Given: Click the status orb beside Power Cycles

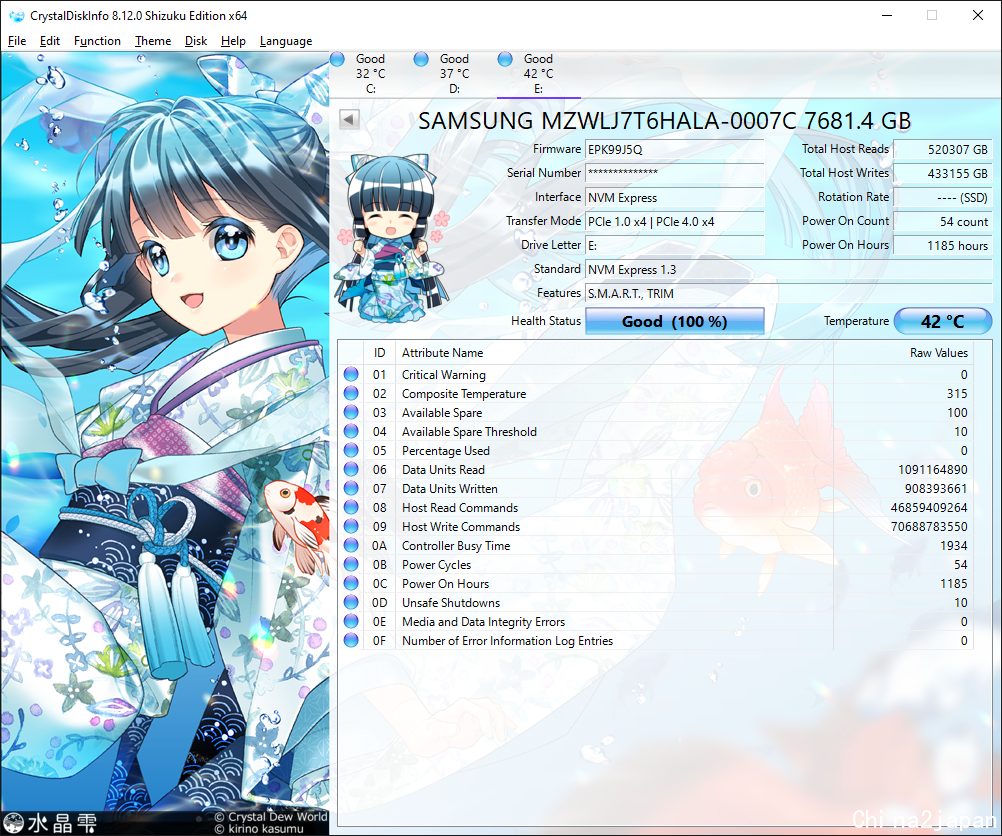Looking at the screenshot, I should [351, 564].
